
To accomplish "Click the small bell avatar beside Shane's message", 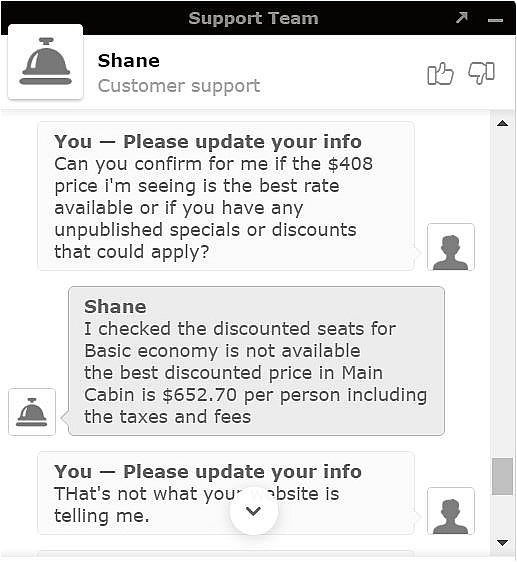I will (32, 412).
